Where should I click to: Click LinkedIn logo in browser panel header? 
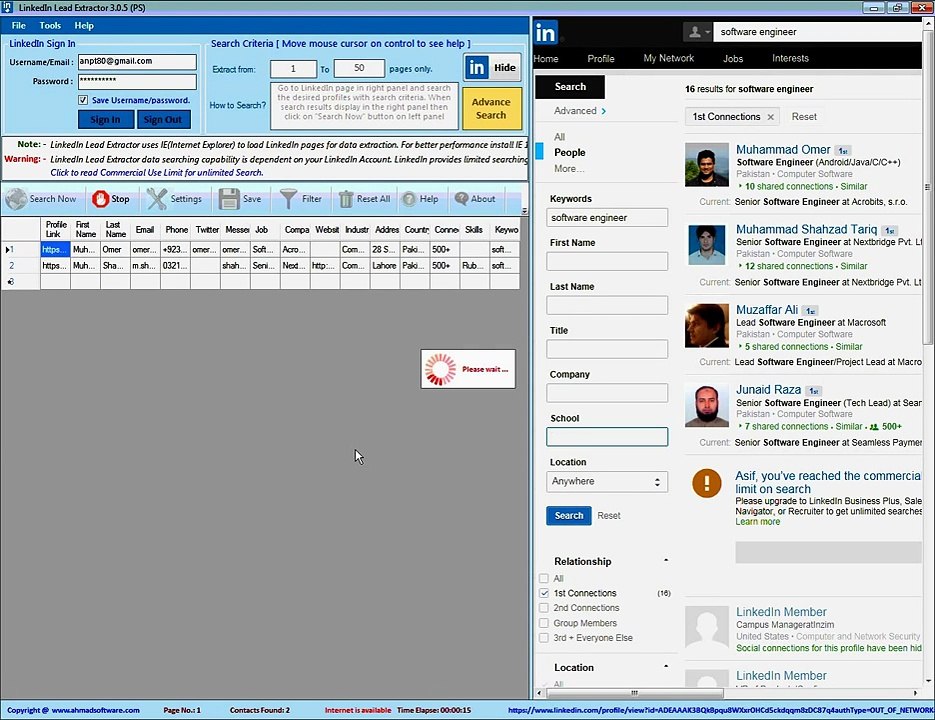pos(546,33)
